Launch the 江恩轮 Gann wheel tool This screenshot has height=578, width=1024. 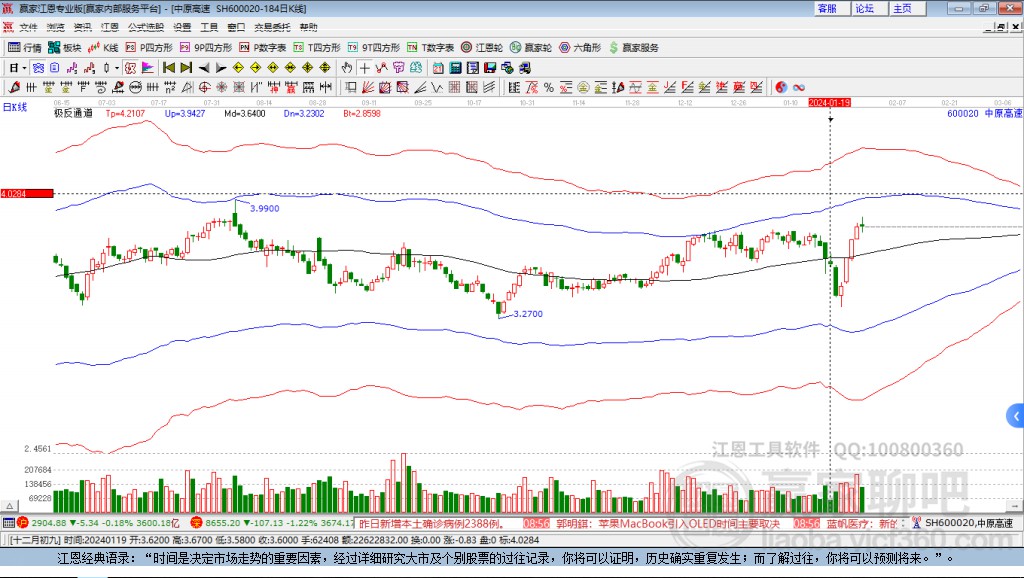tap(483, 47)
